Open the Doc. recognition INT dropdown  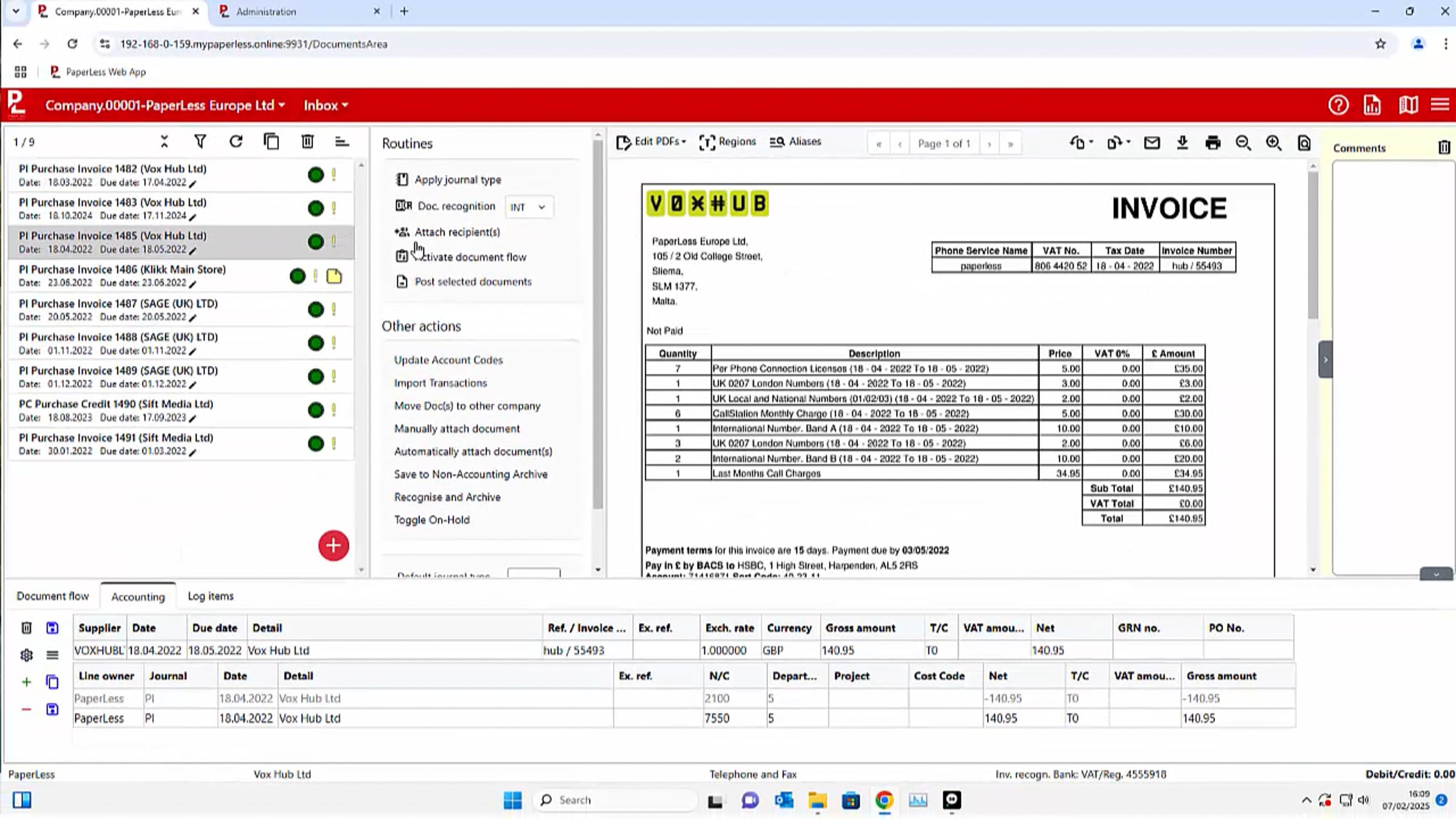tap(528, 207)
